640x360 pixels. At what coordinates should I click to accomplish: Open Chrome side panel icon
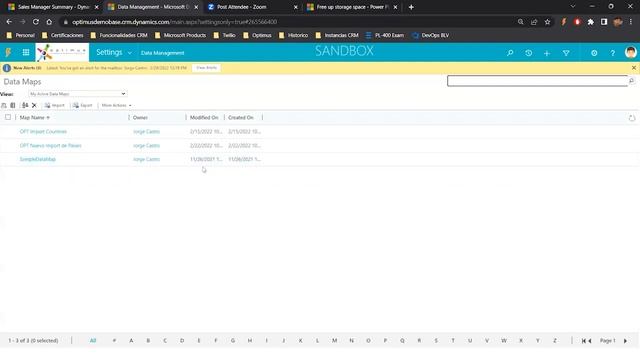point(604,22)
